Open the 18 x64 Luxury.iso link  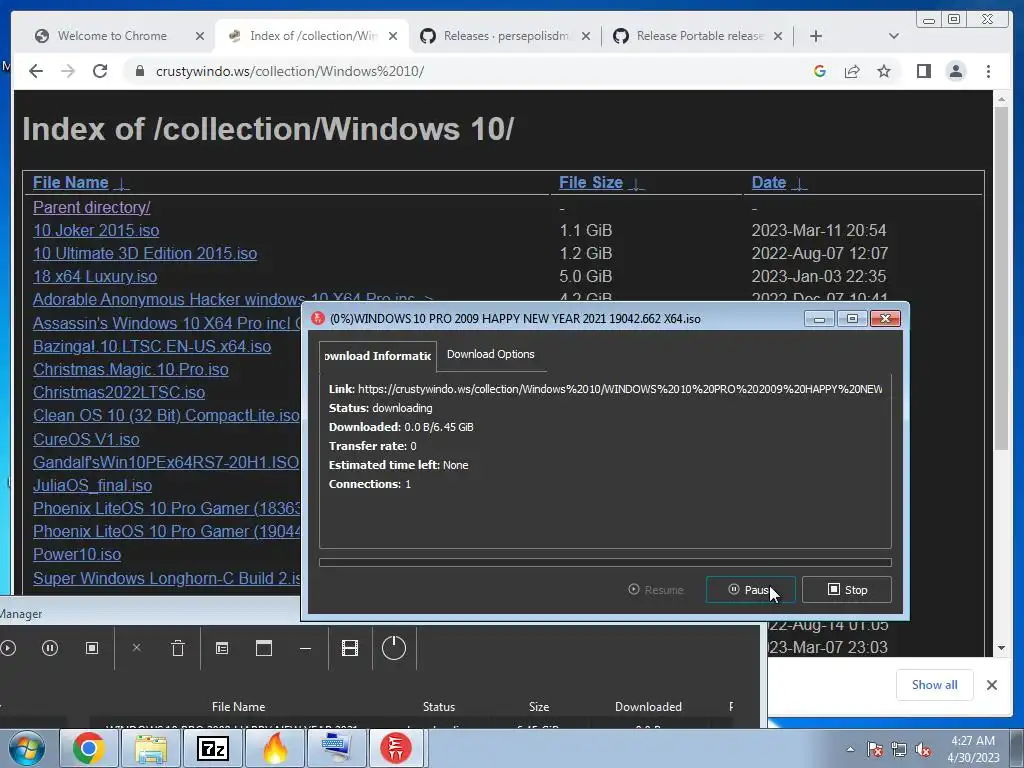(x=95, y=276)
